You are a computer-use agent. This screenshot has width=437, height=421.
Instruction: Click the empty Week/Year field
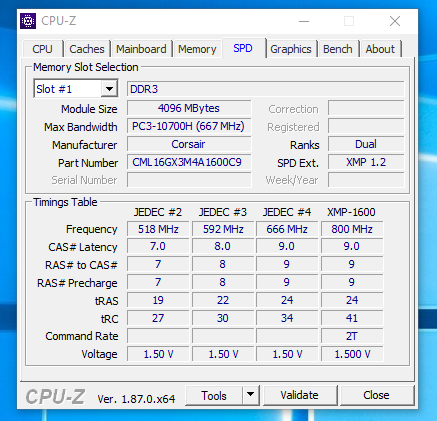point(366,180)
